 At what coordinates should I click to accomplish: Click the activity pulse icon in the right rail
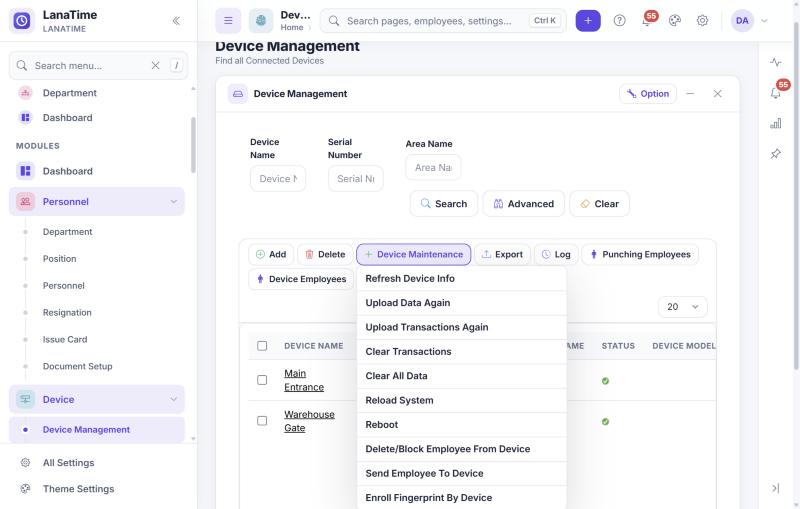[776, 62]
